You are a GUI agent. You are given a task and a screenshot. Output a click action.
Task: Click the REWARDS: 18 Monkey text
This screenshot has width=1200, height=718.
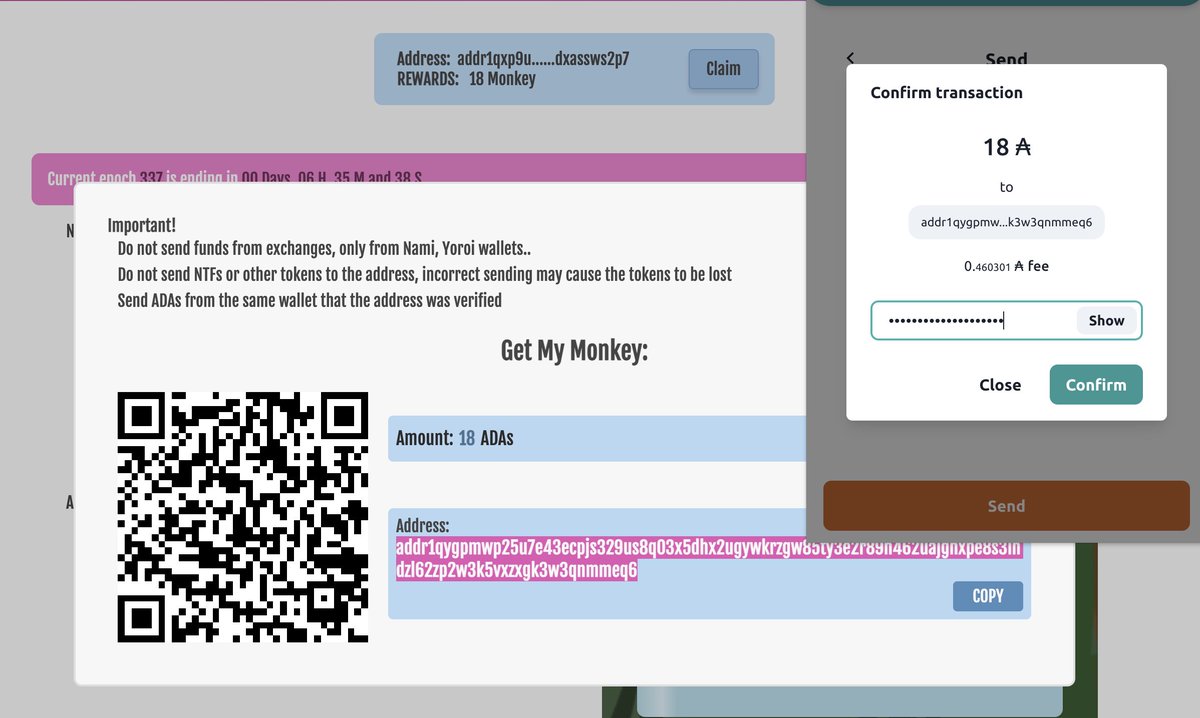[x=466, y=79]
